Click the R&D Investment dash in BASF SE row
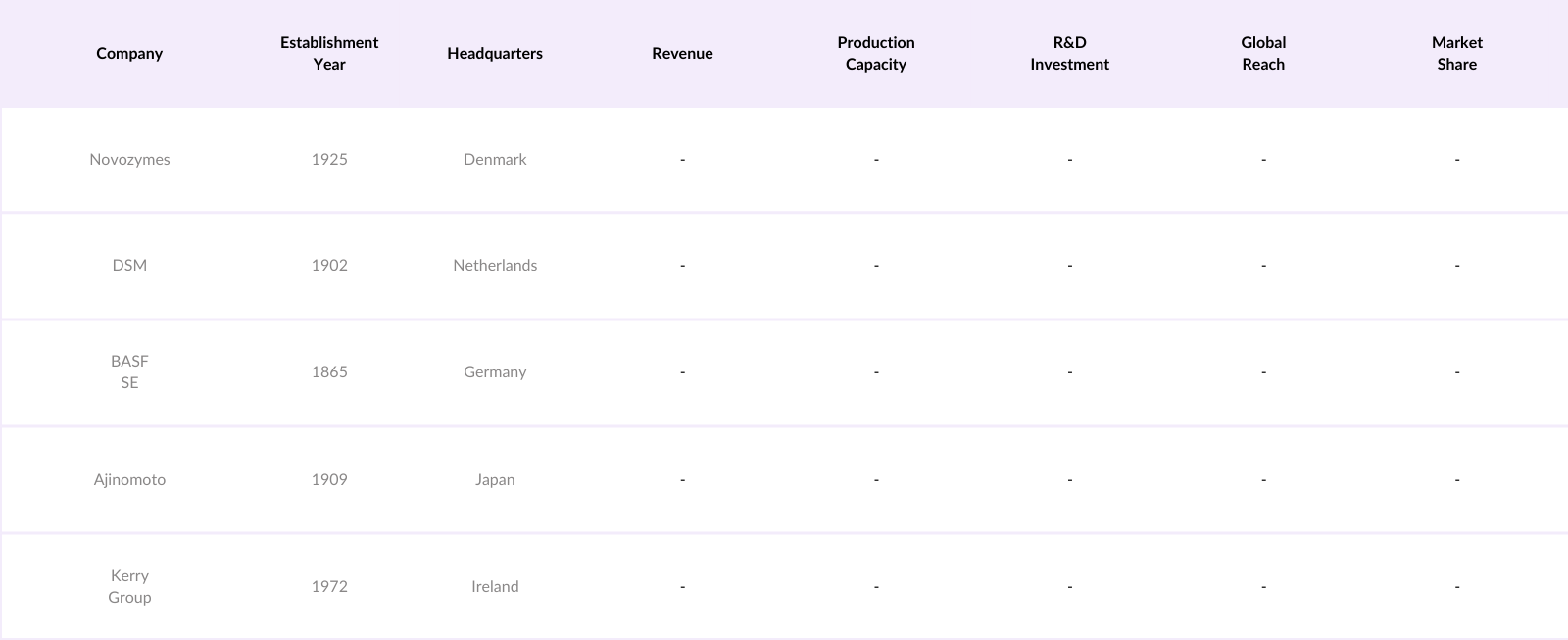This screenshot has height=640, width=1568. 1070,371
